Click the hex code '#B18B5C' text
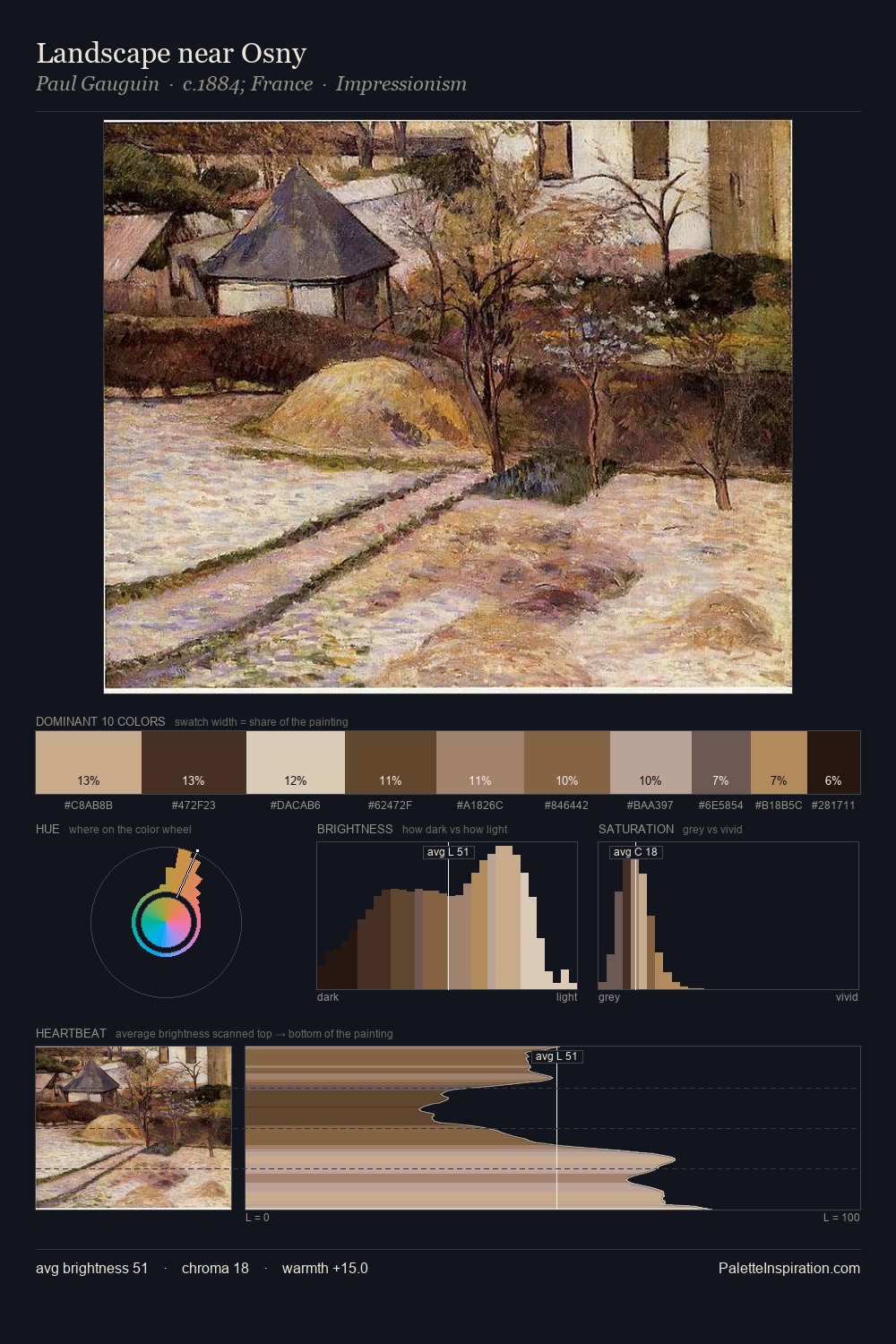Image resolution: width=896 pixels, height=1344 pixels. 779,806
